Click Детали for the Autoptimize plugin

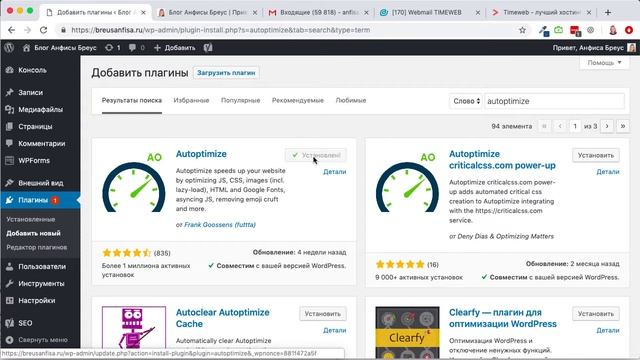click(x=335, y=172)
